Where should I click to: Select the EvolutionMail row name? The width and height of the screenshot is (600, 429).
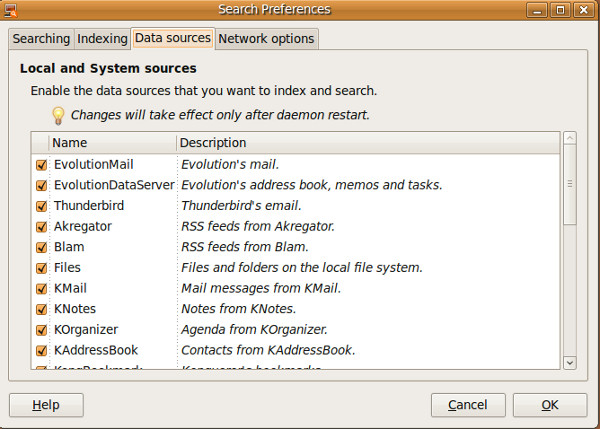(x=93, y=165)
